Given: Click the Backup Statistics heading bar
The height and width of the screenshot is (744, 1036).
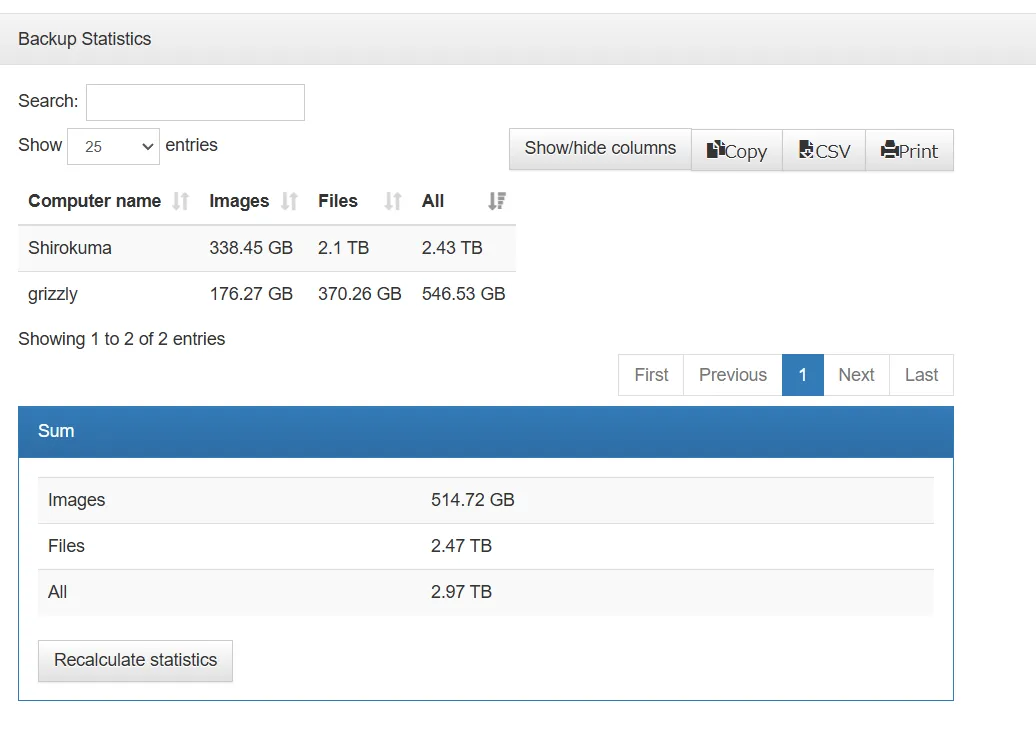Looking at the screenshot, I should pos(517,40).
